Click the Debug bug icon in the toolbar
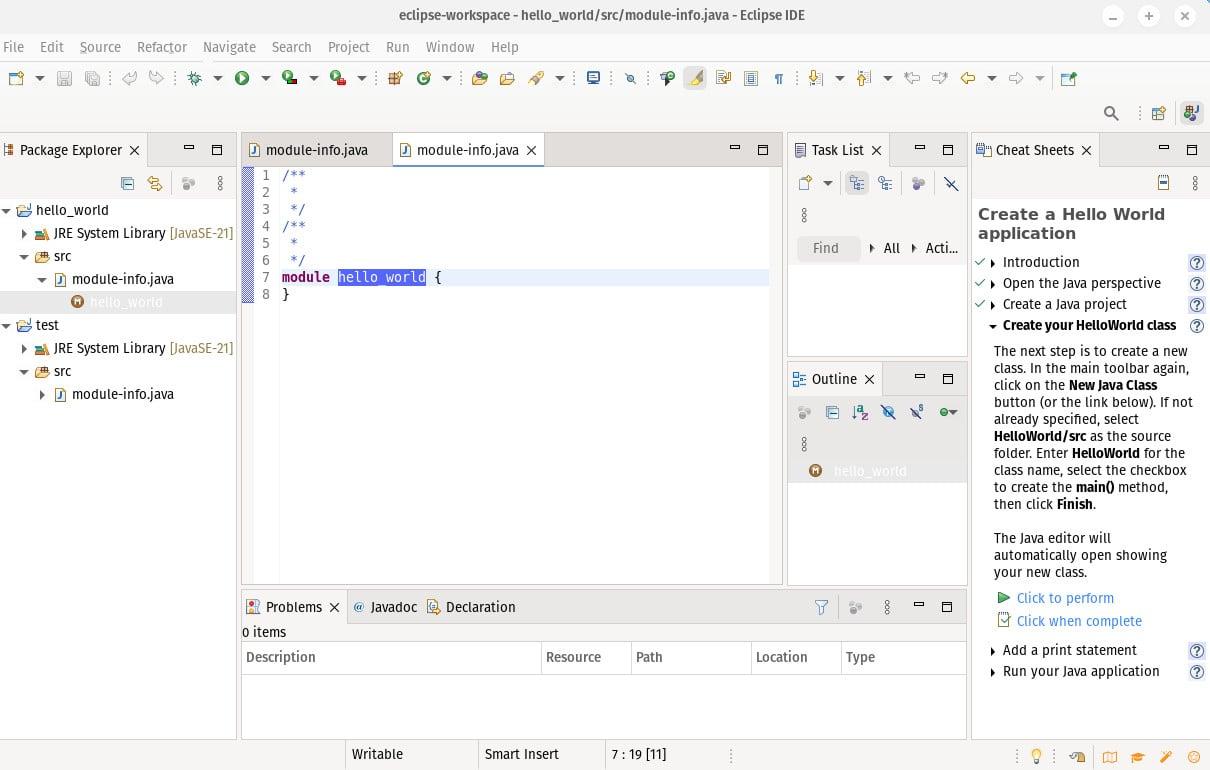 click(194, 78)
